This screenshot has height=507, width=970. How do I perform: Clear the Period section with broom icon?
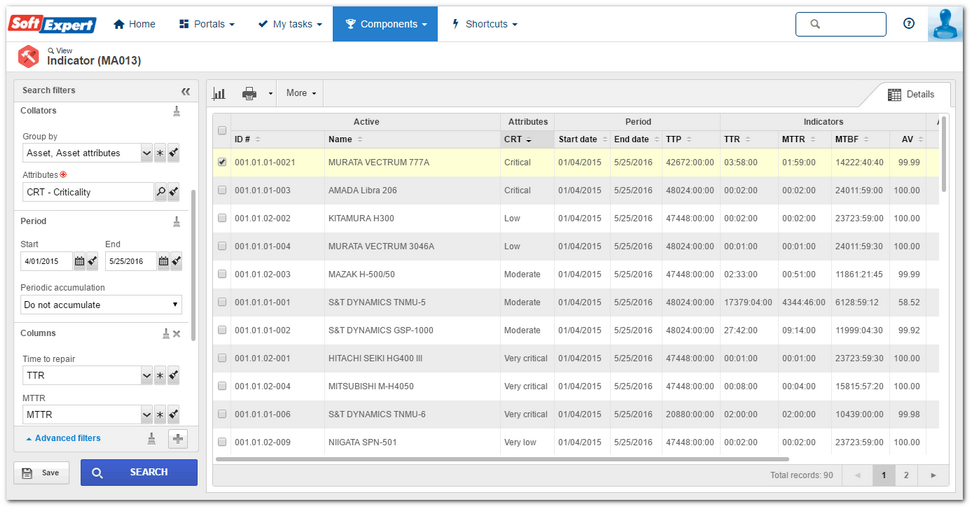click(x=176, y=221)
